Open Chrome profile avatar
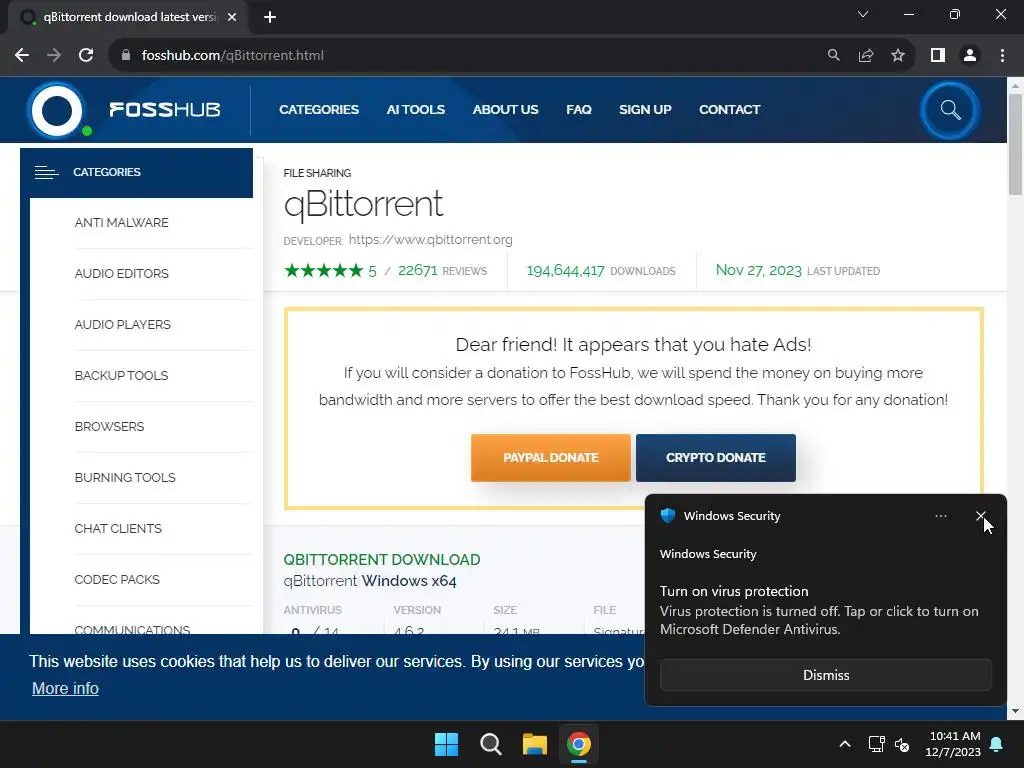This screenshot has width=1024, height=768. tap(970, 56)
